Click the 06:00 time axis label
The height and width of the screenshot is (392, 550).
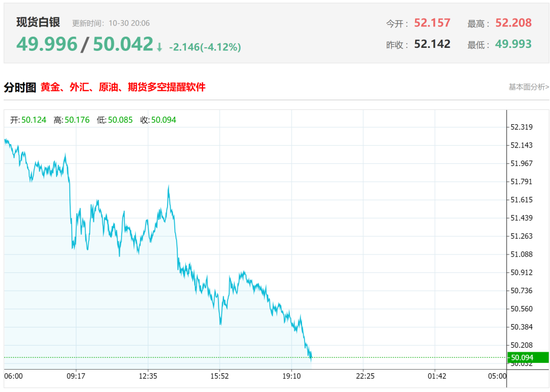(13, 376)
